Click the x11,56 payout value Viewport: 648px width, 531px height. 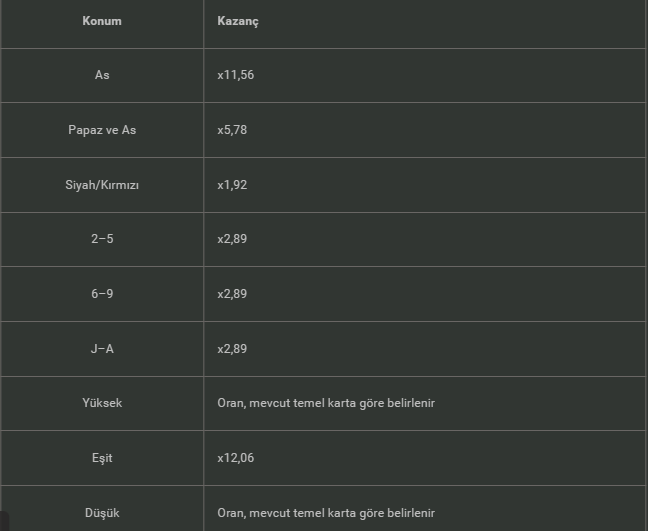point(235,75)
